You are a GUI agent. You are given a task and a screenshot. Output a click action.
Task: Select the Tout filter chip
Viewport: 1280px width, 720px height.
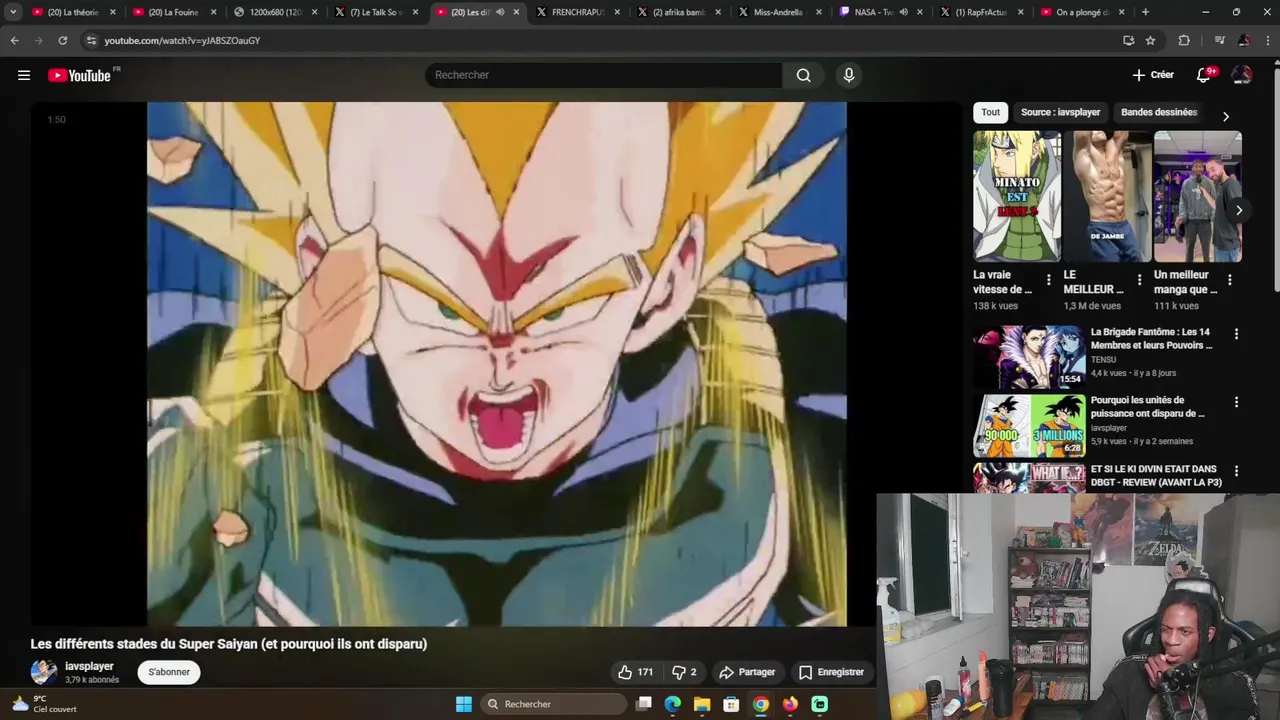tap(990, 112)
